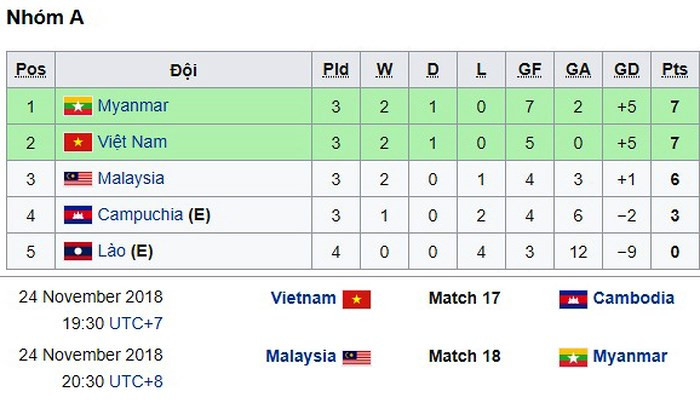
Task: Open Cambodia link in Match 17 row
Action: (x=633, y=298)
